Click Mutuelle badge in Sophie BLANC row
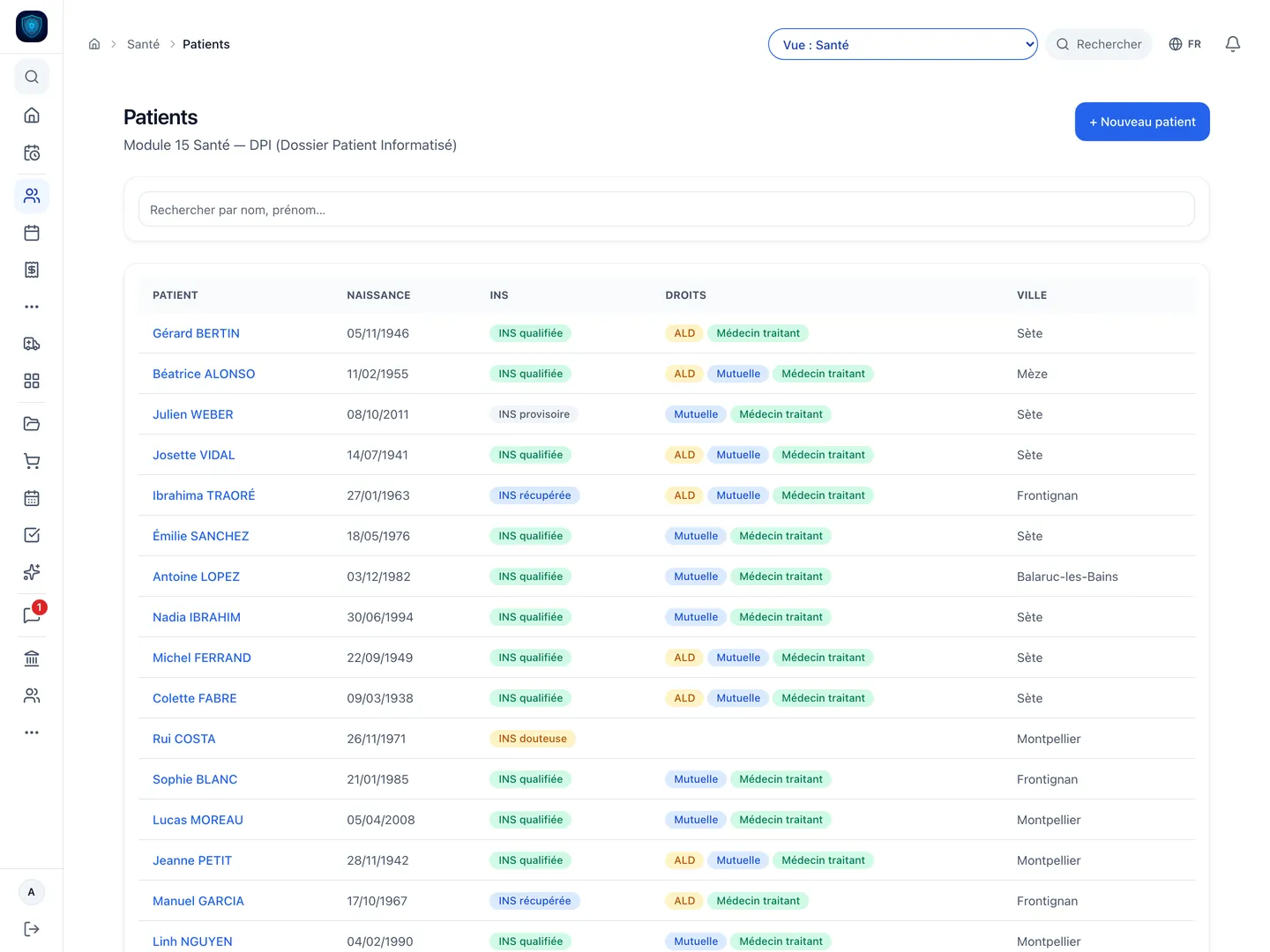Image resolution: width=1270 pixels, height=952 pixels. (x=696, y=779)
